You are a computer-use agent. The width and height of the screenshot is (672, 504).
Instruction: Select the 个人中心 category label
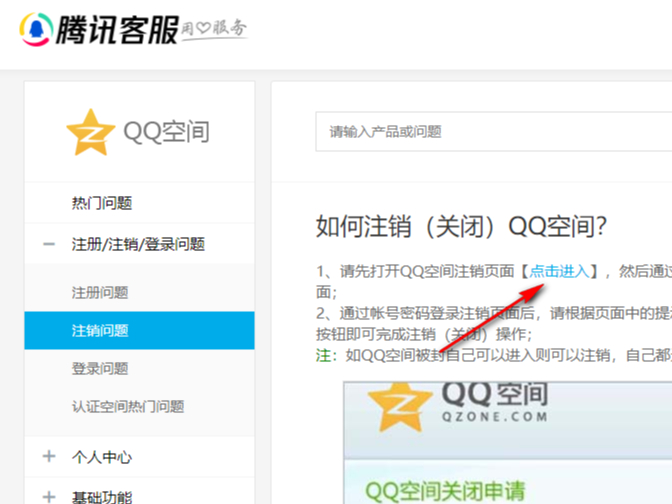[102, 457]
